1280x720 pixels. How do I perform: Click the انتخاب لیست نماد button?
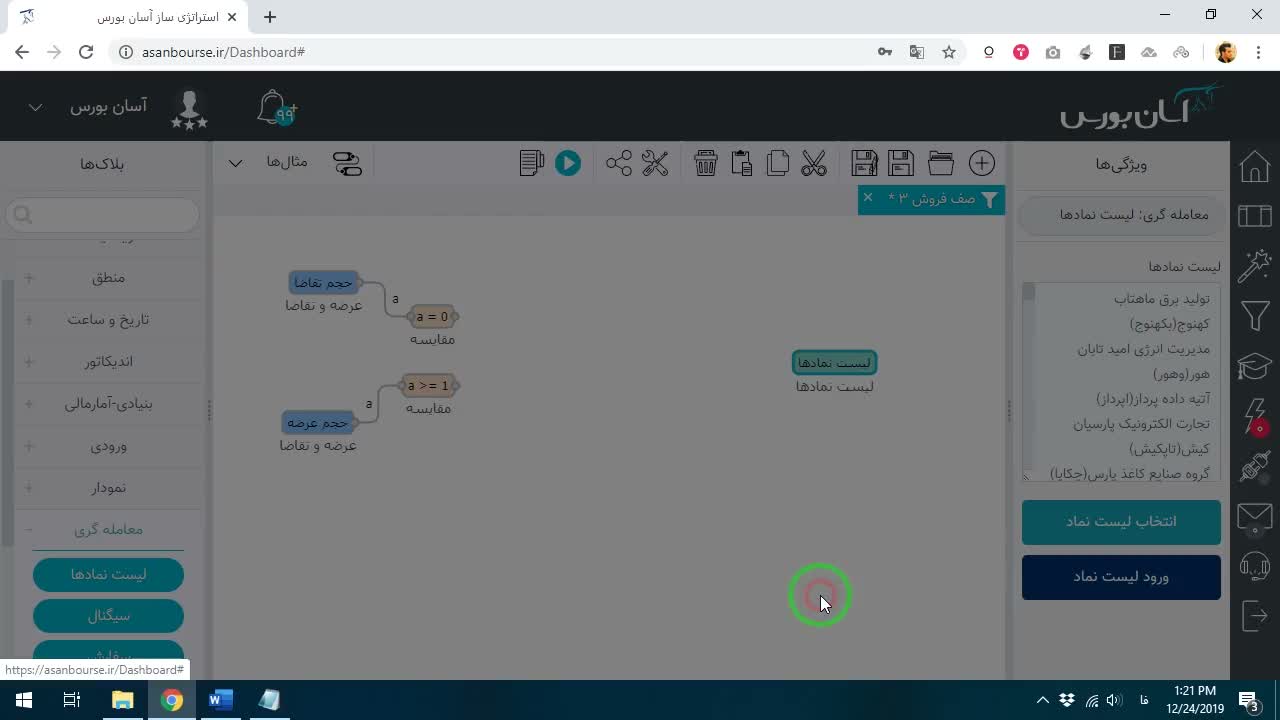pyautogui.click(x=1121, y=522)
